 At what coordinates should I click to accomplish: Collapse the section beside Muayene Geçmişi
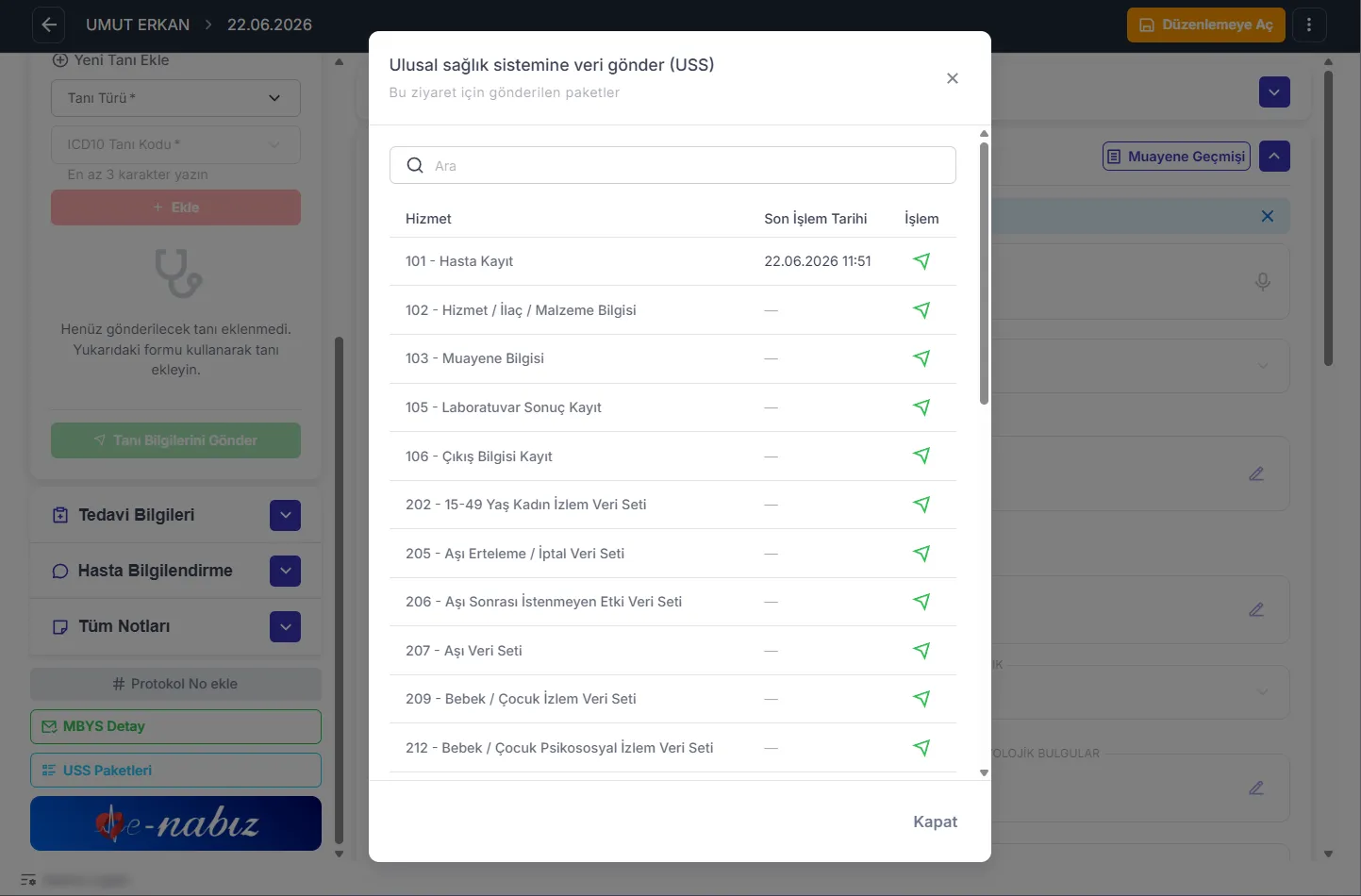(x=1274, y=157)
